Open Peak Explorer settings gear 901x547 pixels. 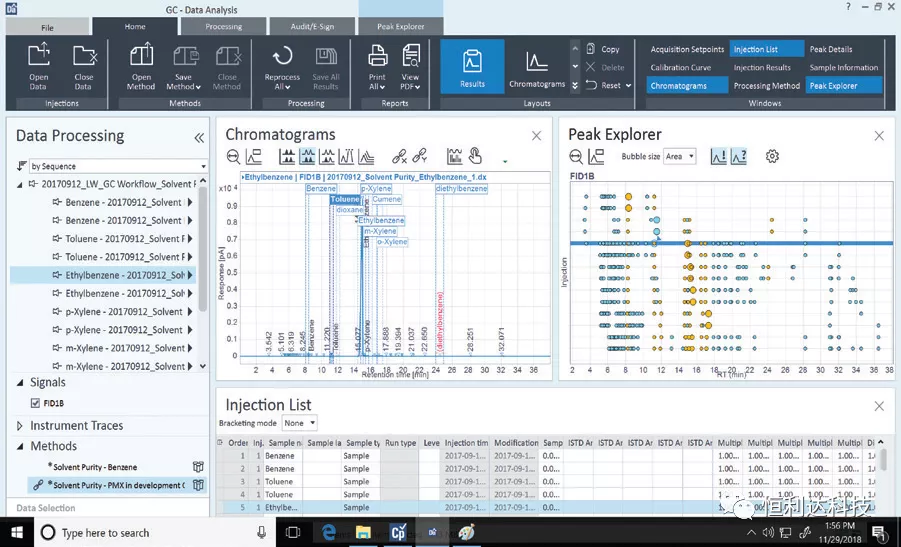click(772, 157)
